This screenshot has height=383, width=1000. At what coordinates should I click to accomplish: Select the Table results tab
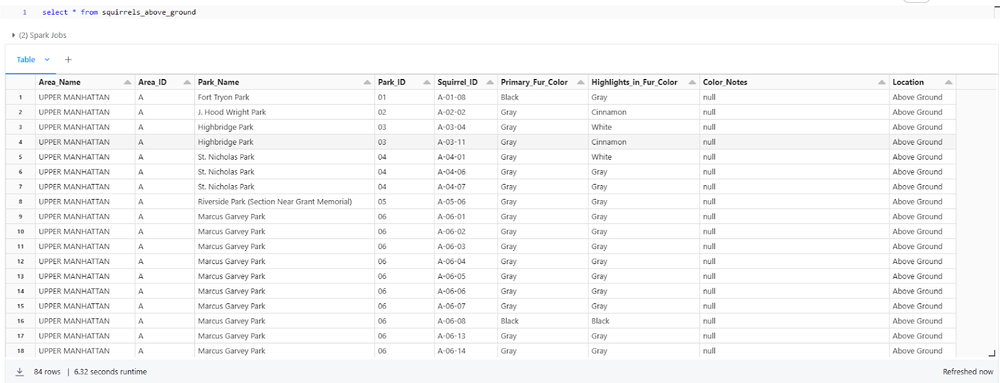click(26, 59)
